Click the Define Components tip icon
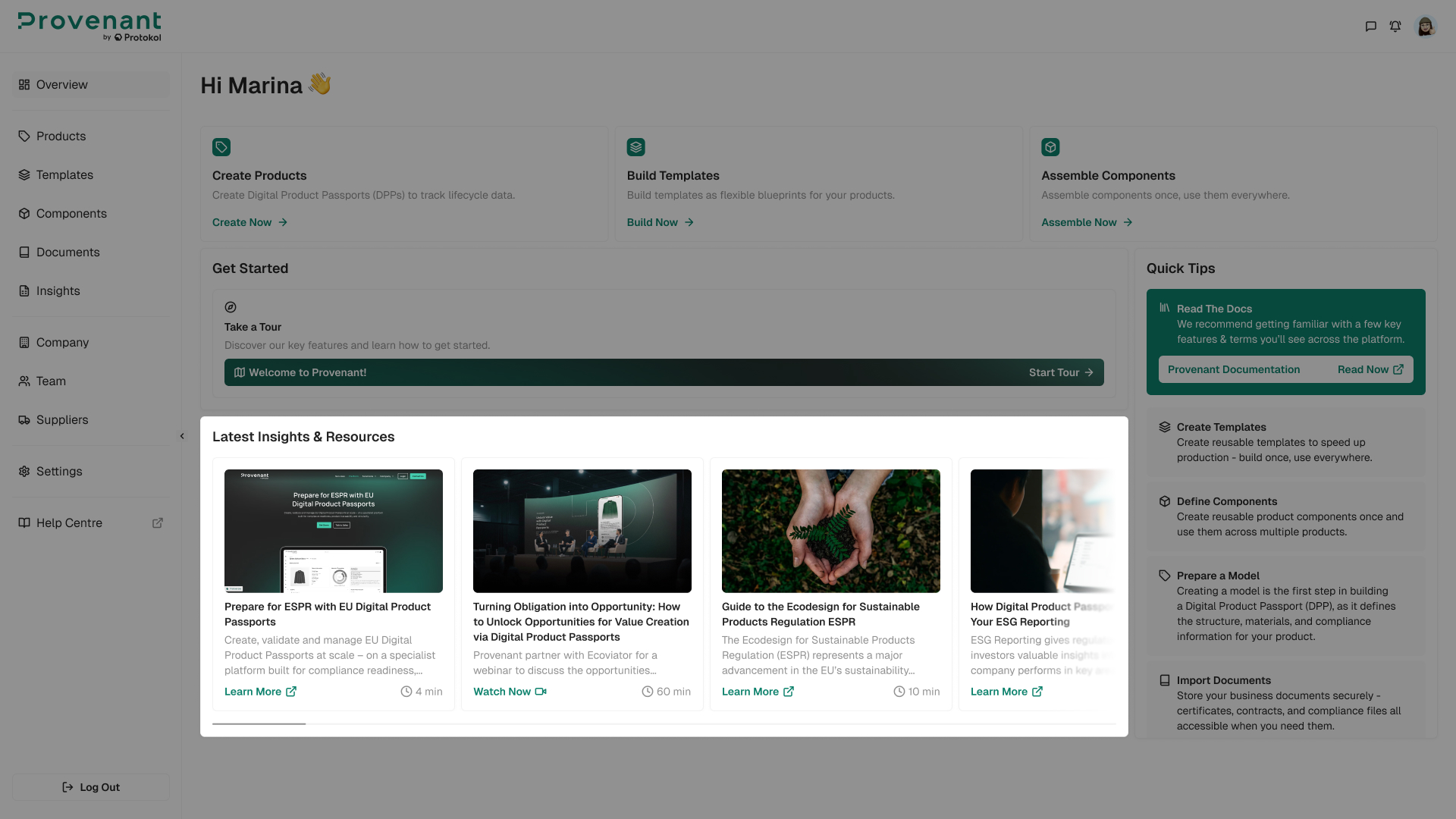Screen dimensions: 1456x819 [1165, 501]
